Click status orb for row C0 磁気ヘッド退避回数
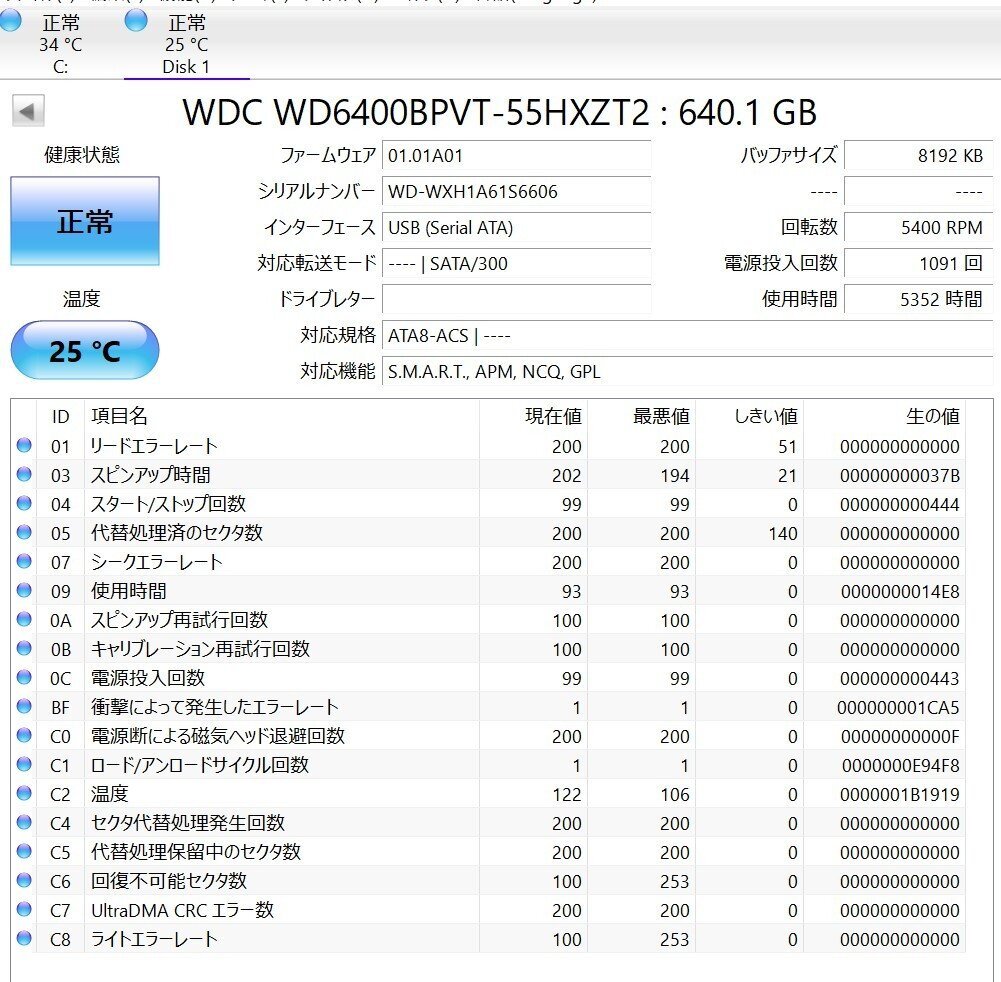This screenshot has width=1001, height=982. point(24,735)
